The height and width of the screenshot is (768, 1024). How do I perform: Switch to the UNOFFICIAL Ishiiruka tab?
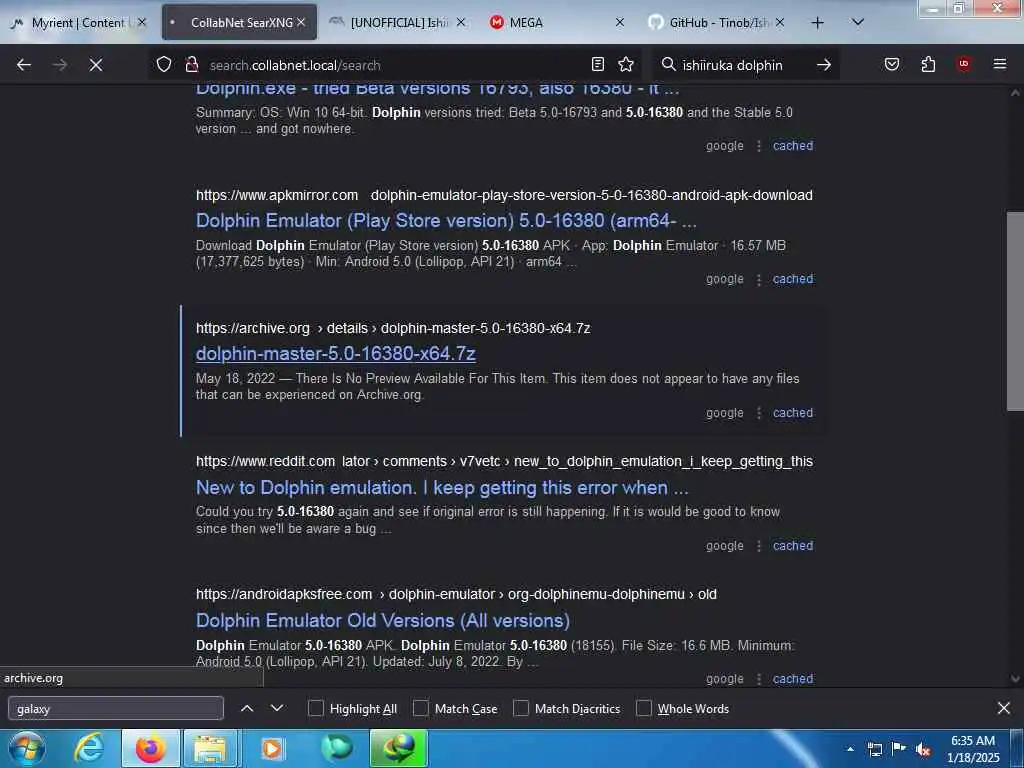coord(398,23)
